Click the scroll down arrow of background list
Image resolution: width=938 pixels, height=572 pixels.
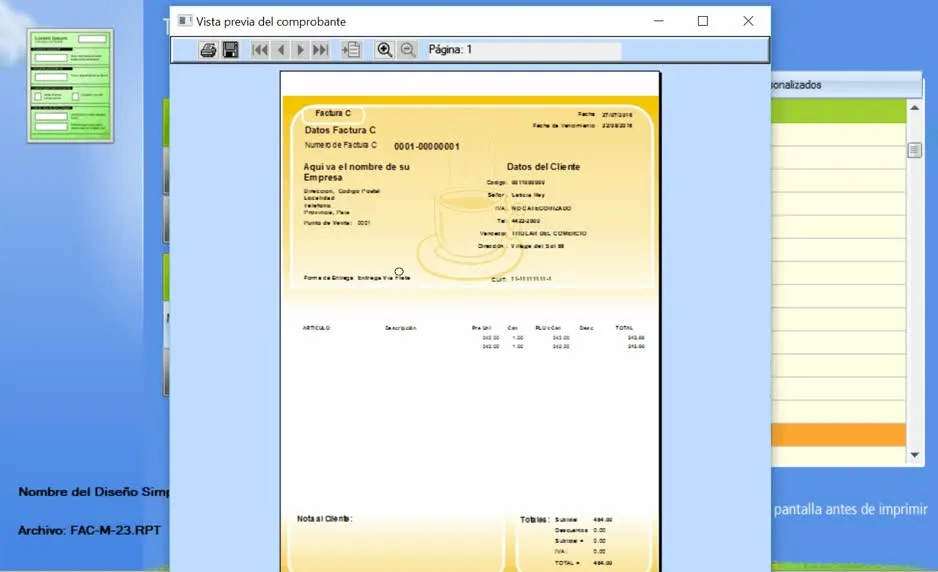(x=914, y=455)
